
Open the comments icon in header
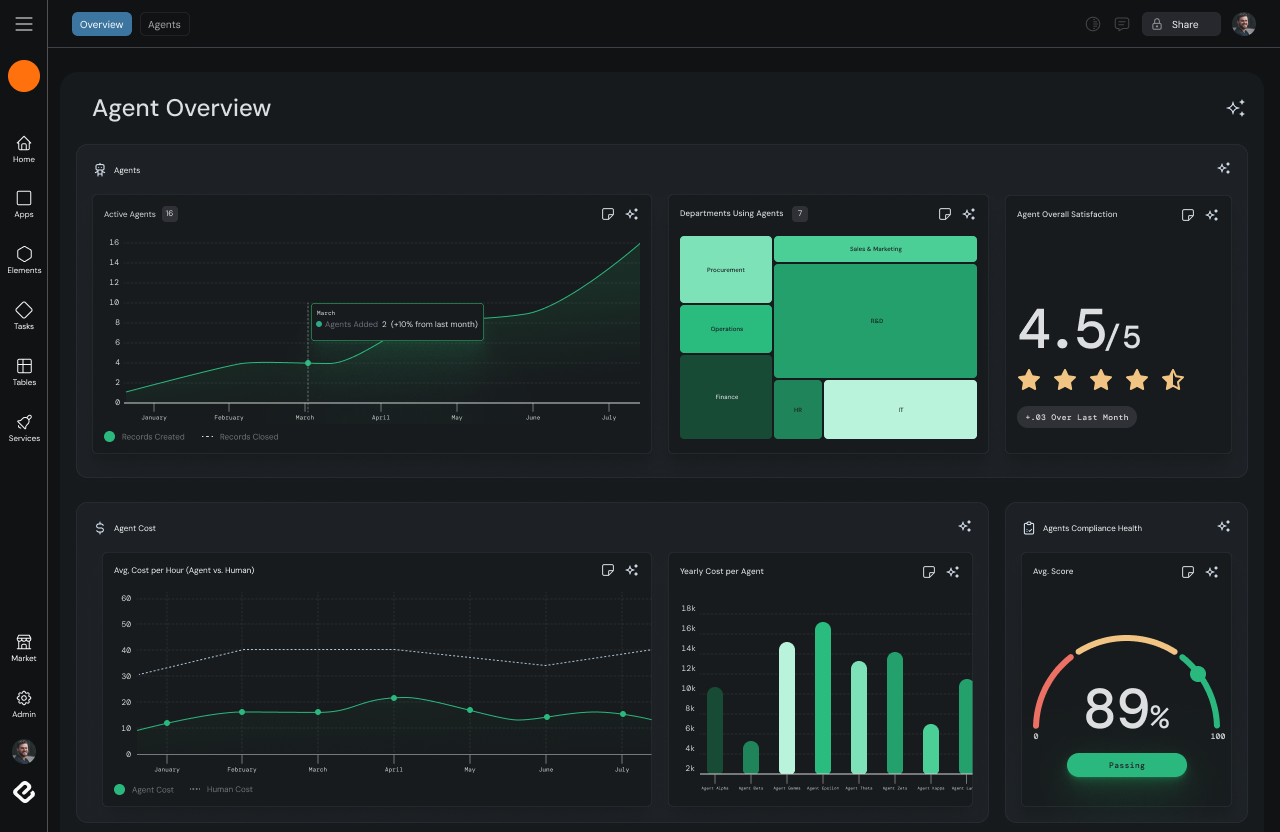tap(1122, 24)
